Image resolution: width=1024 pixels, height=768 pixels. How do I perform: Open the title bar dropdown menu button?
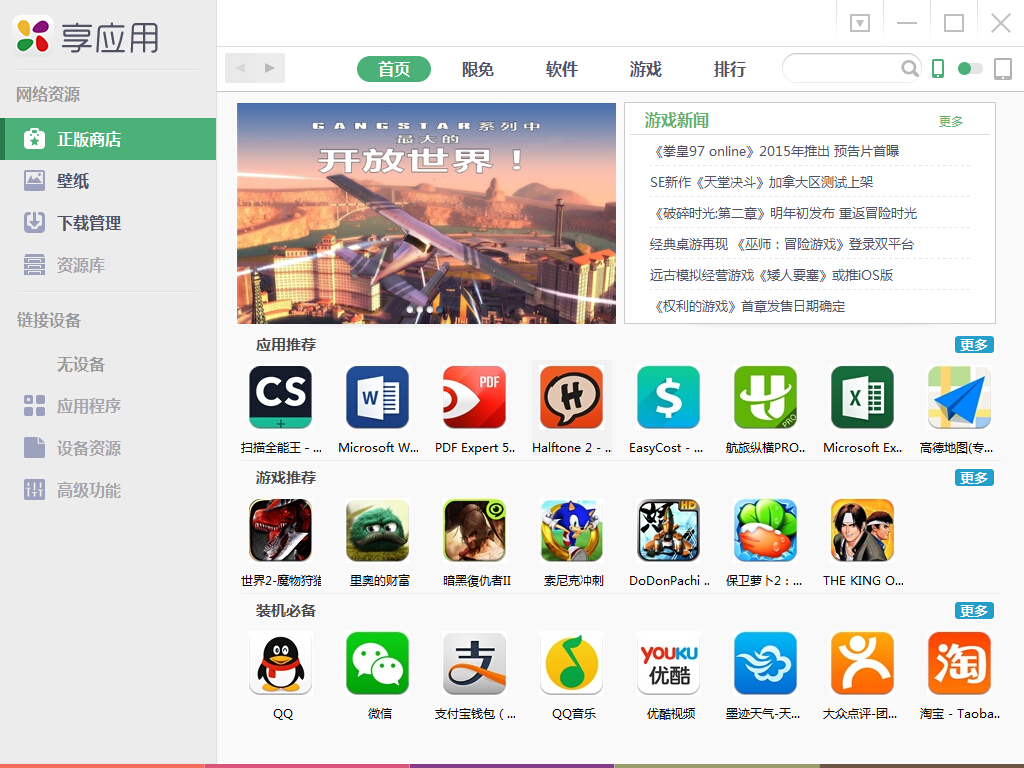point(859,24)
